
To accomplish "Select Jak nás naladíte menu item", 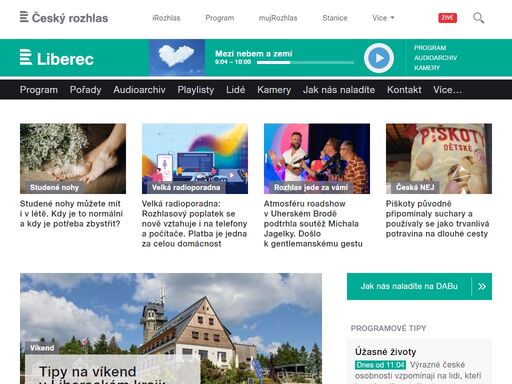I will (339, 90).
